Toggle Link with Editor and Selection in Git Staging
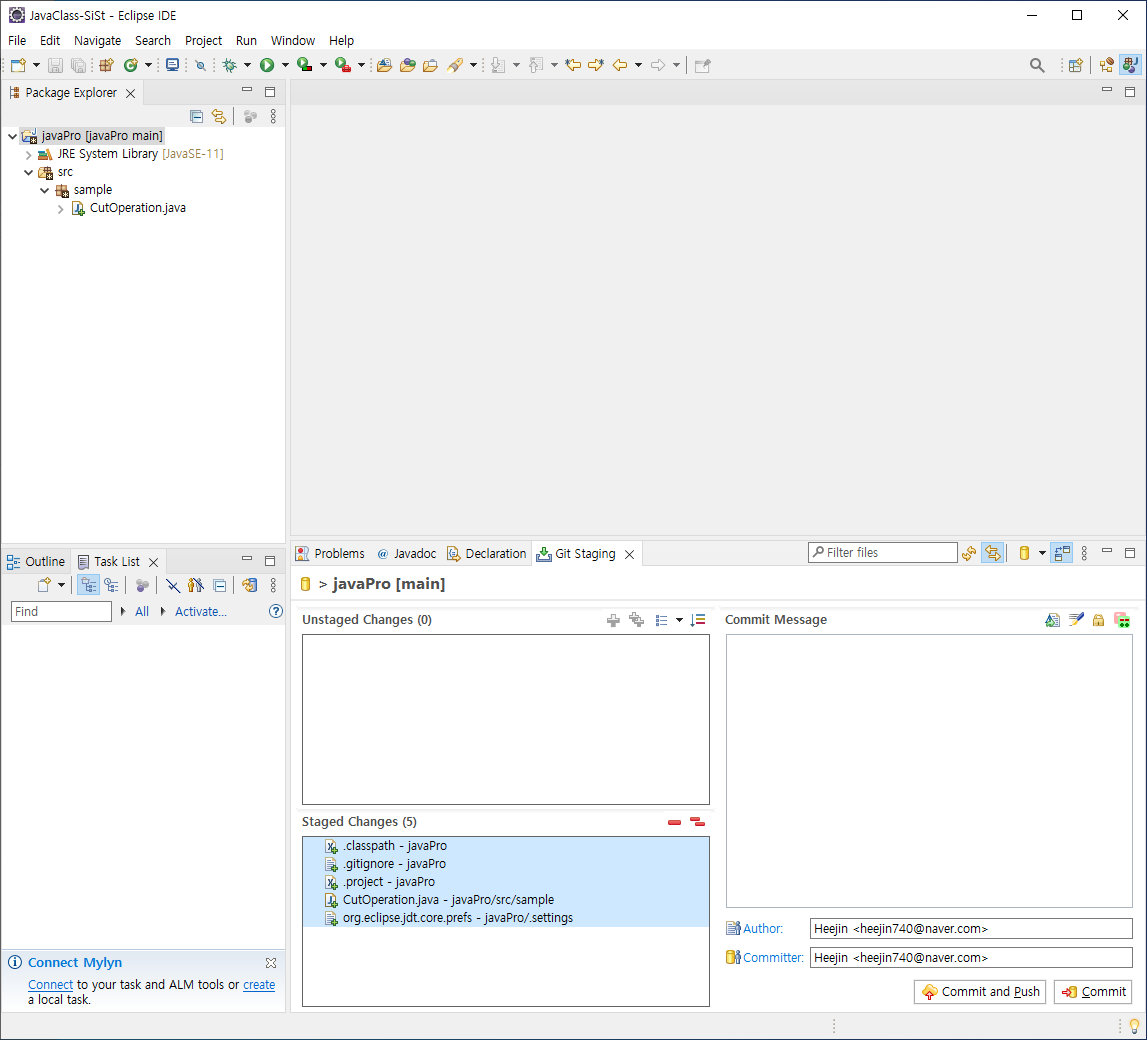 (x=993, y=554)
